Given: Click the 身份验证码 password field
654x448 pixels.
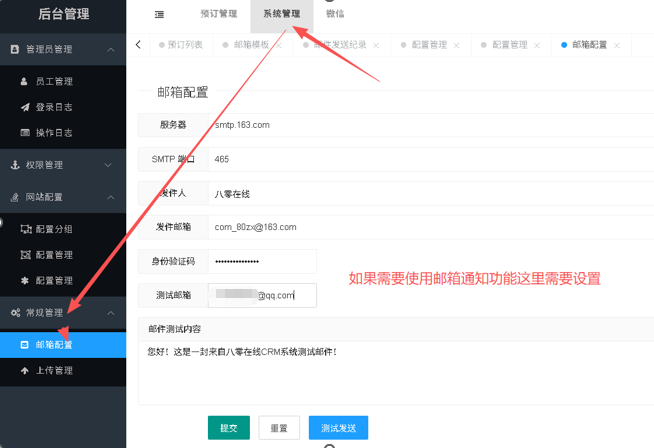Looking at the screenshot, I should click(x=262, y=261).
